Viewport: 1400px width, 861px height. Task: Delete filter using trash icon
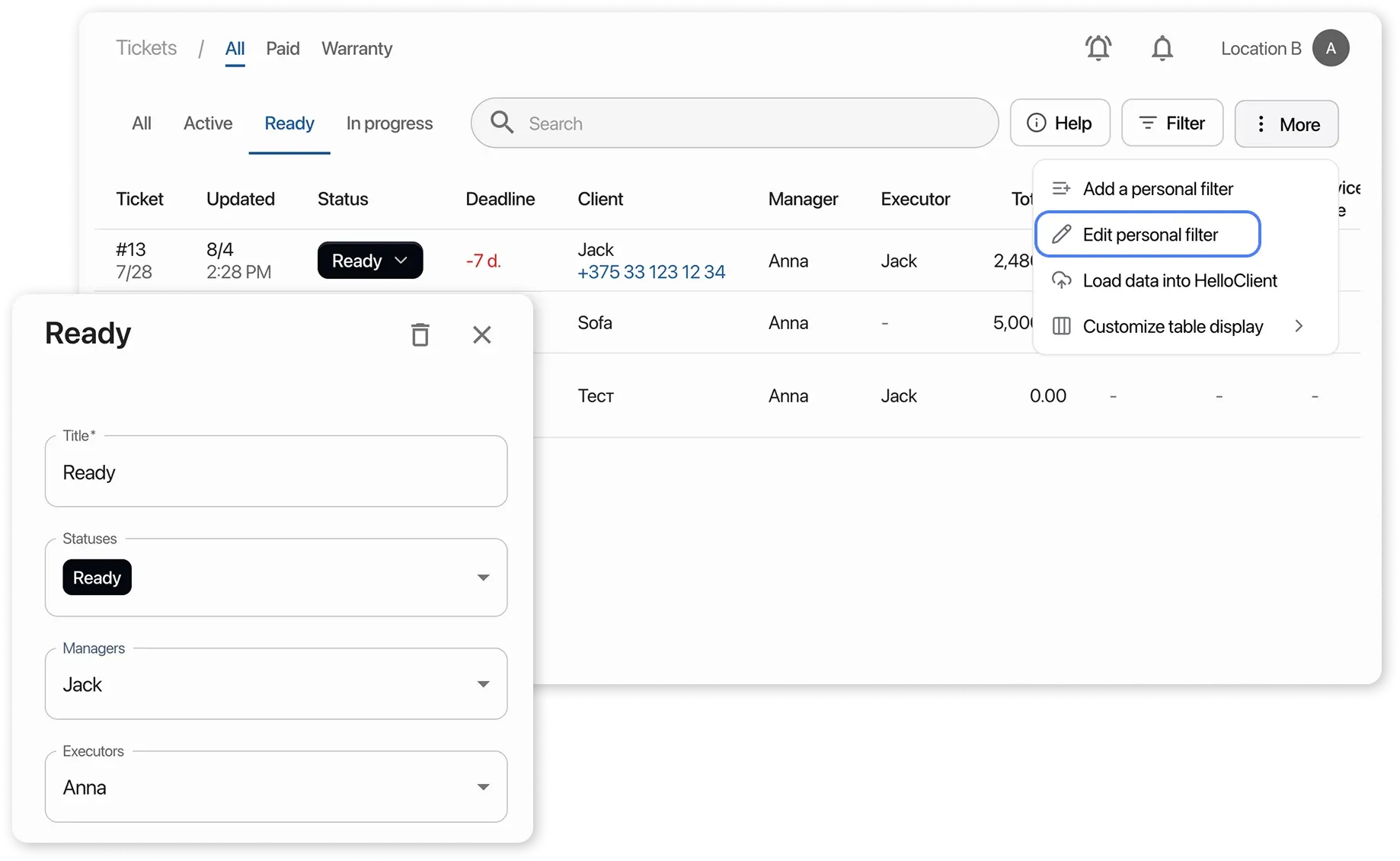tap(420, 334)
